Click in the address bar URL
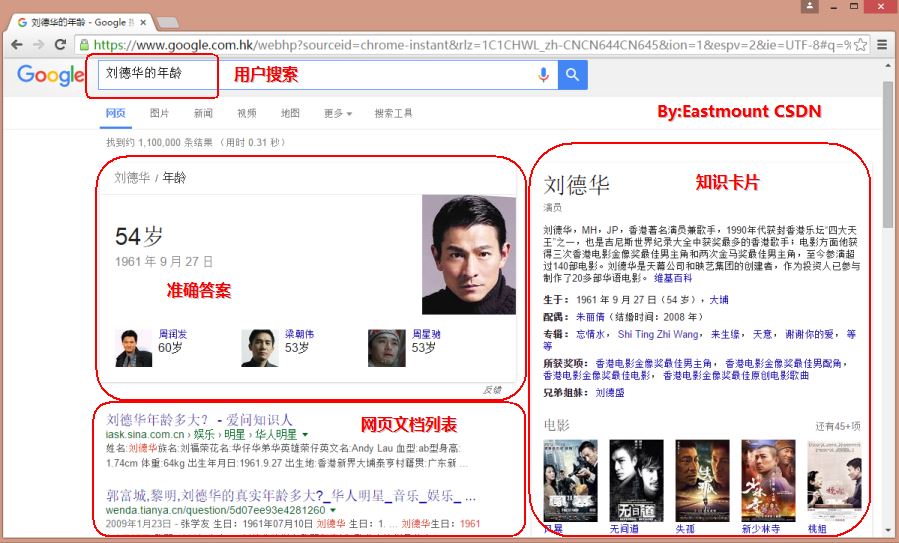 click(471, 45)
